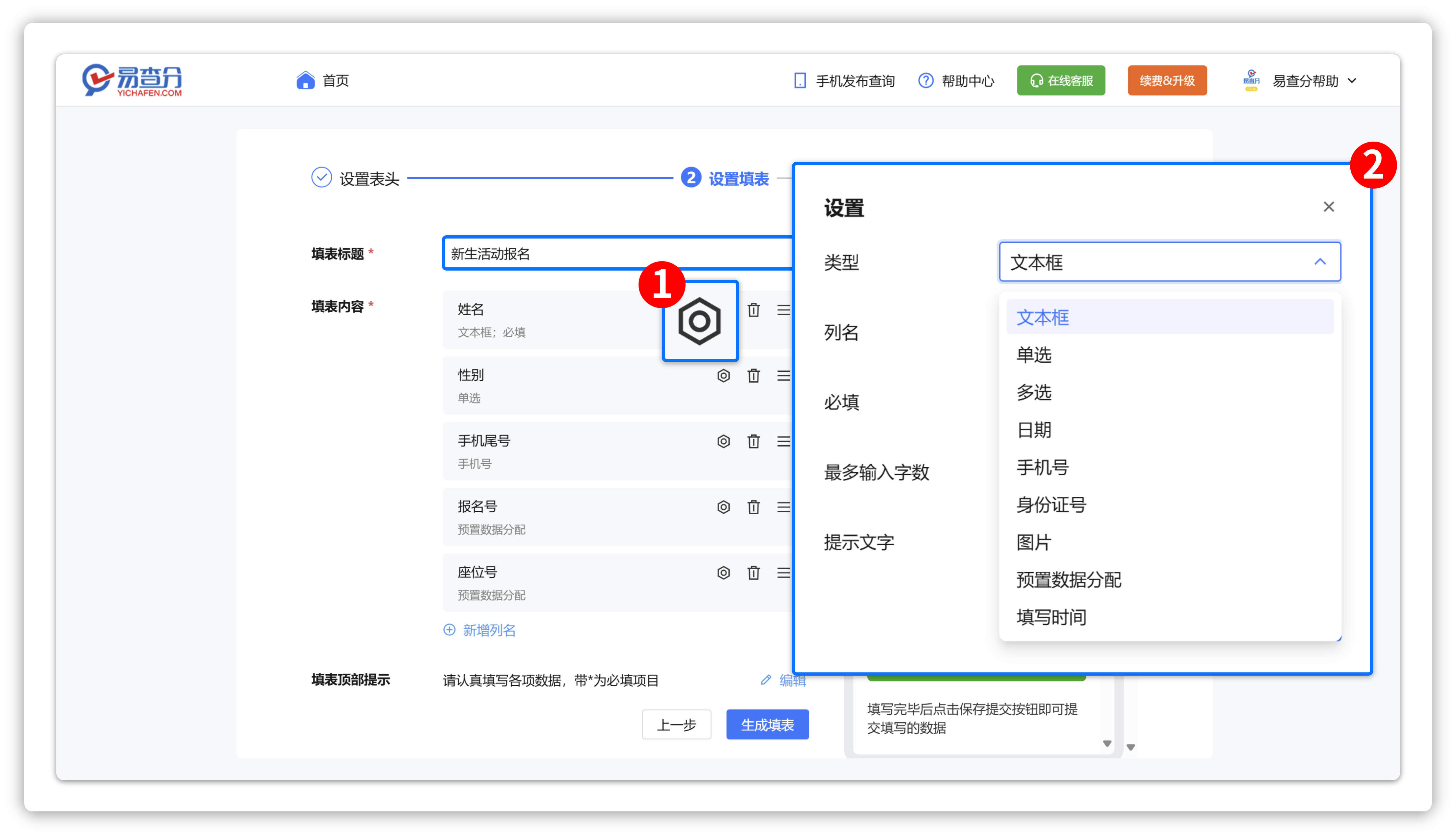Click the 易查分 logo
This screenshot has height=837, width=1456.
pos(132,80)
